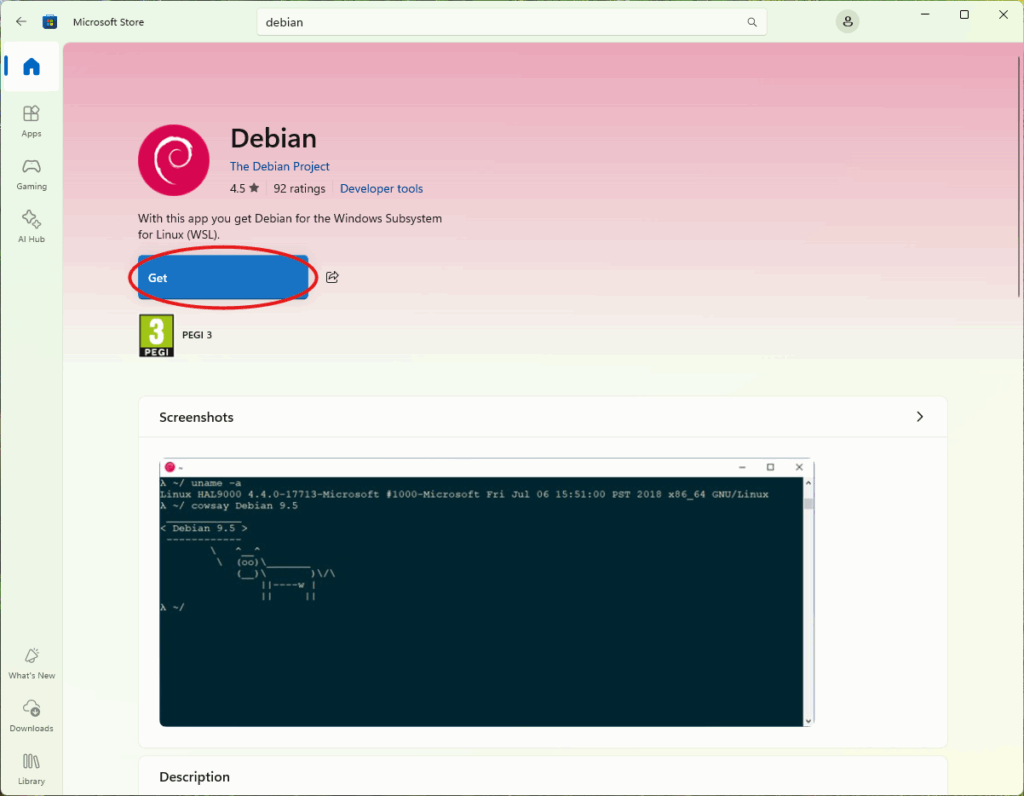Open the Debian terminal screenshot thumbnail
Screen dimensions: 1024x796
click(x=487, y=592)
